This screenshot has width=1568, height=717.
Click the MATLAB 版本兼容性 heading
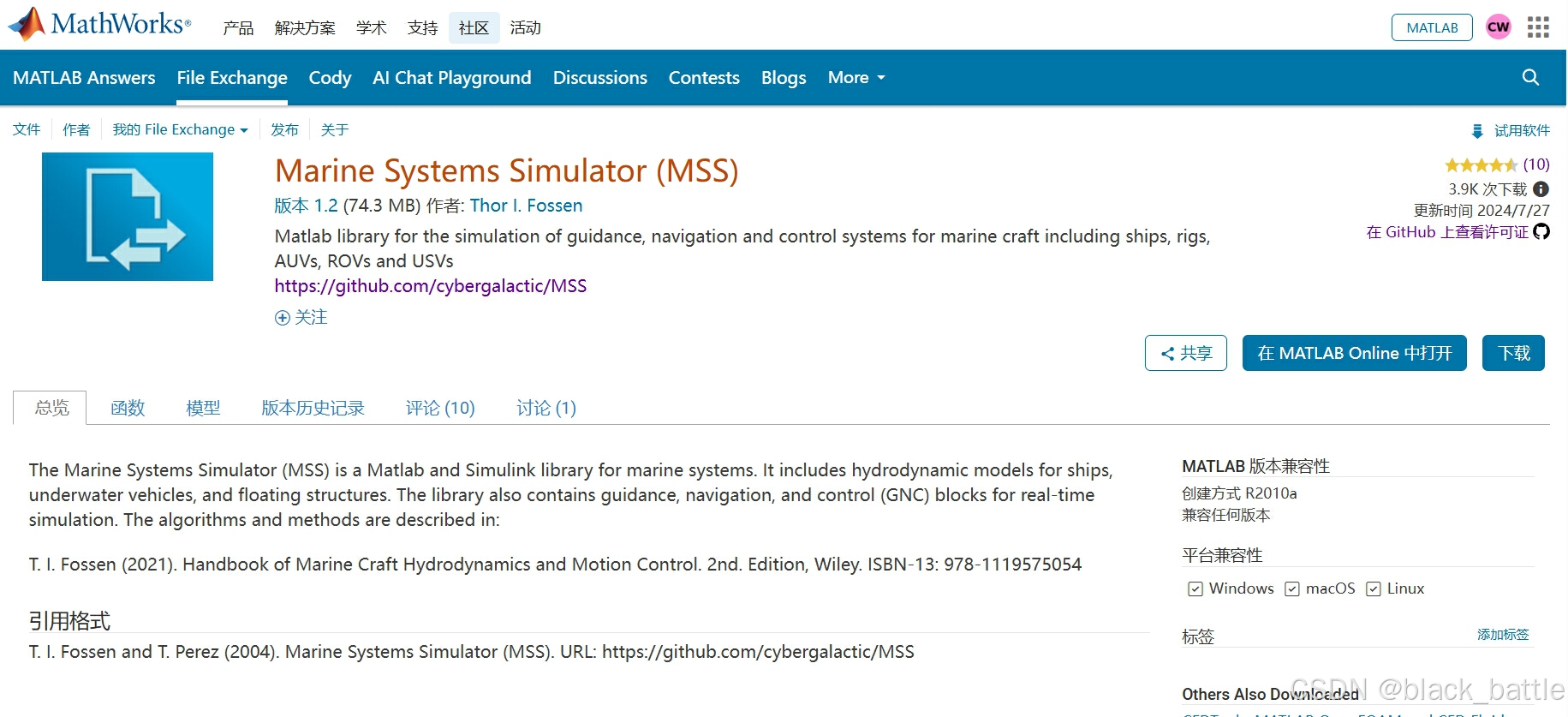click(1255, 466)
